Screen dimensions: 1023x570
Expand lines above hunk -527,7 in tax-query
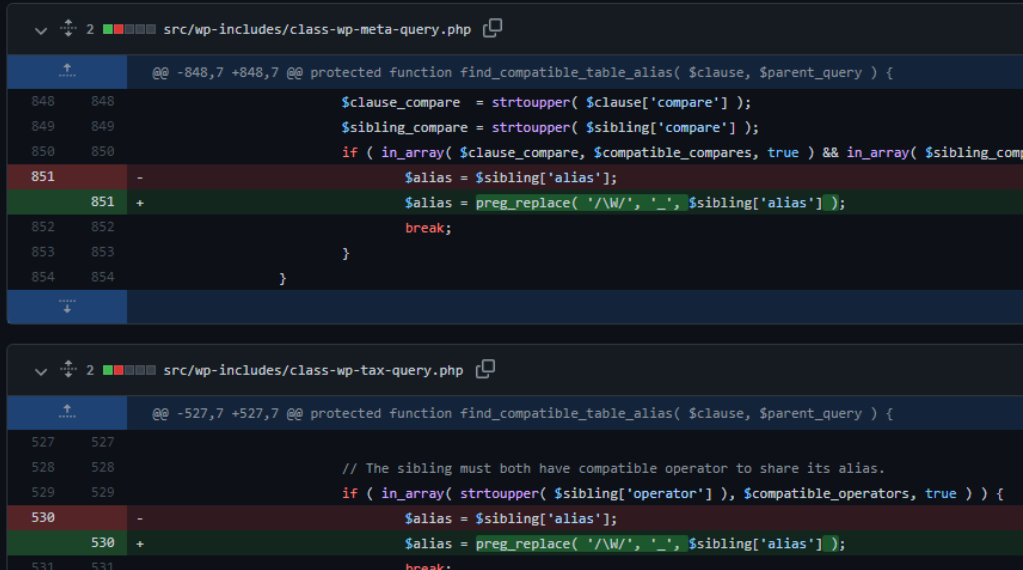[x=67, y=413]
